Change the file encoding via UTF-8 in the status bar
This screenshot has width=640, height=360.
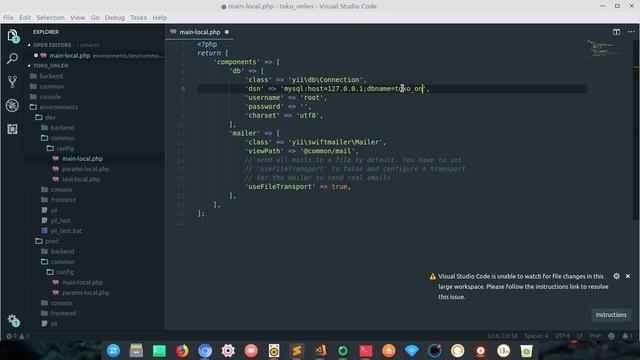tap(562, 336)
